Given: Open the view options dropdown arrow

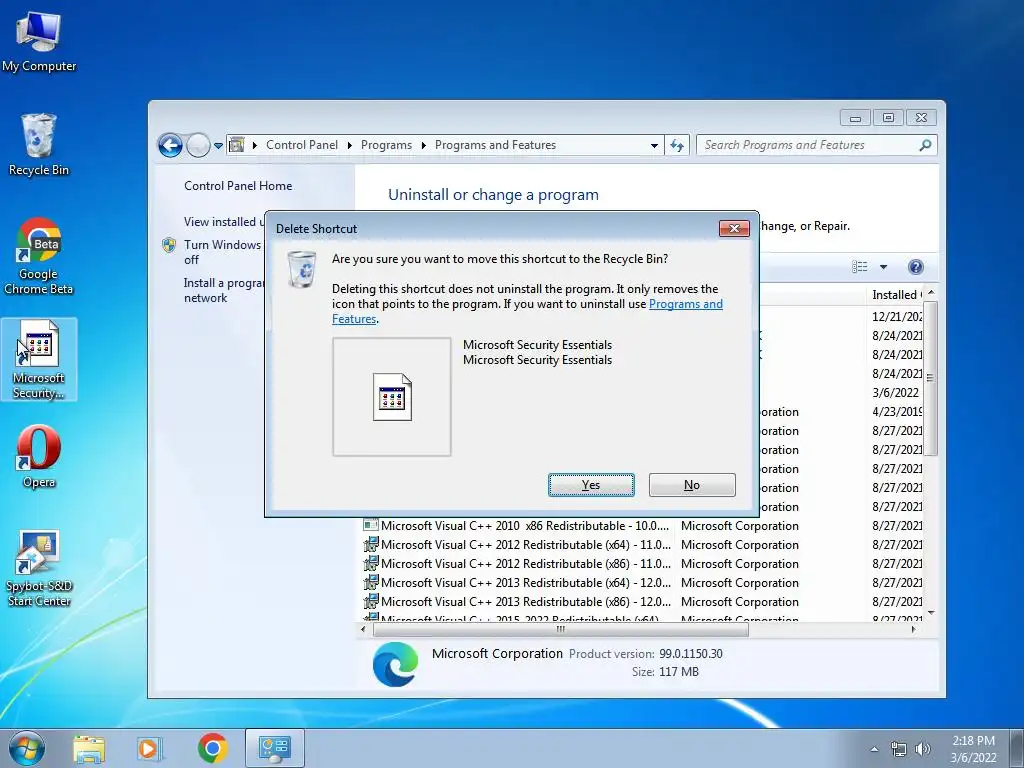Looking at the screenshot, I should (883, 266).
